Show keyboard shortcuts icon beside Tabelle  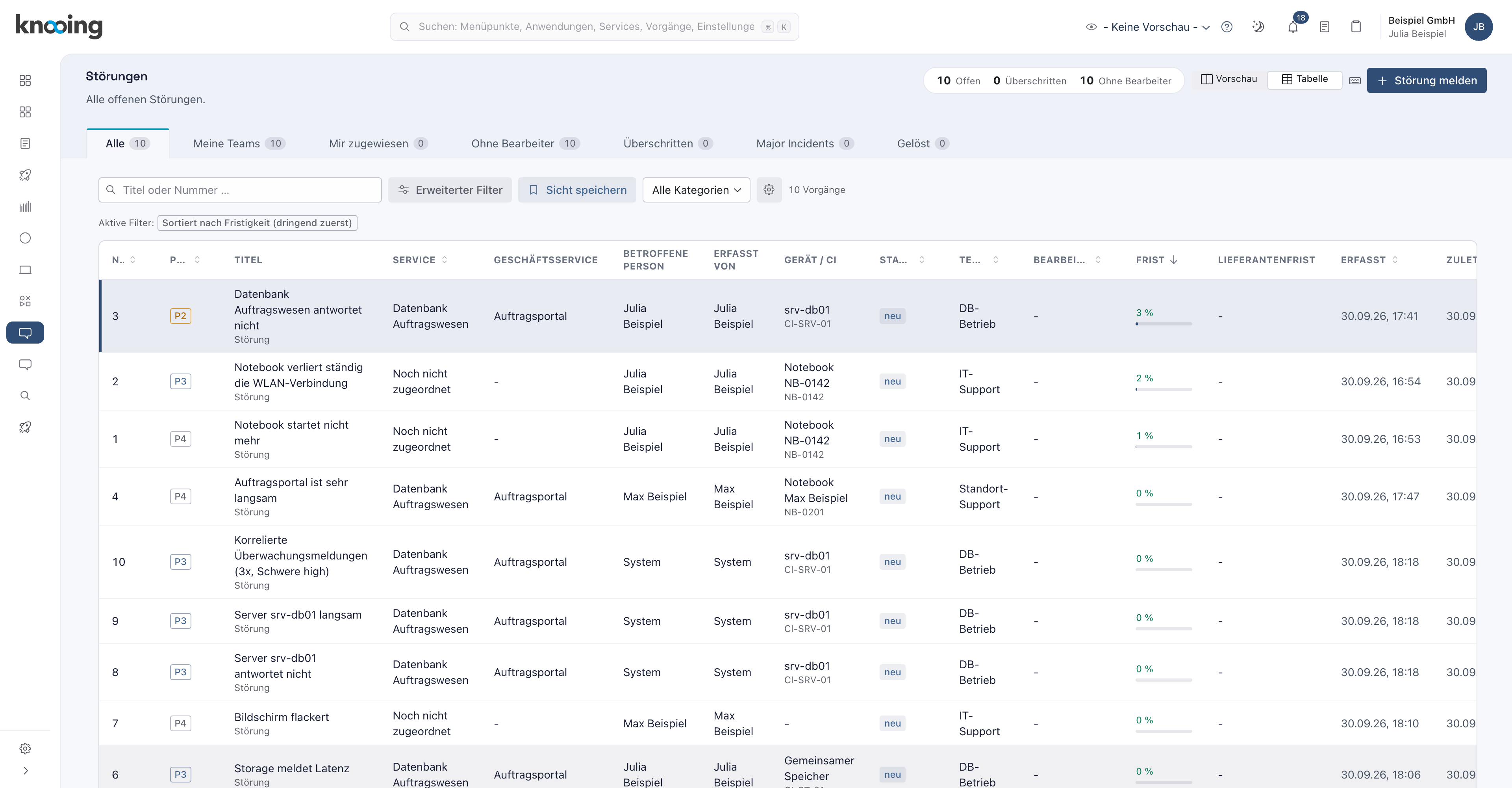[x=1354, y=80]
